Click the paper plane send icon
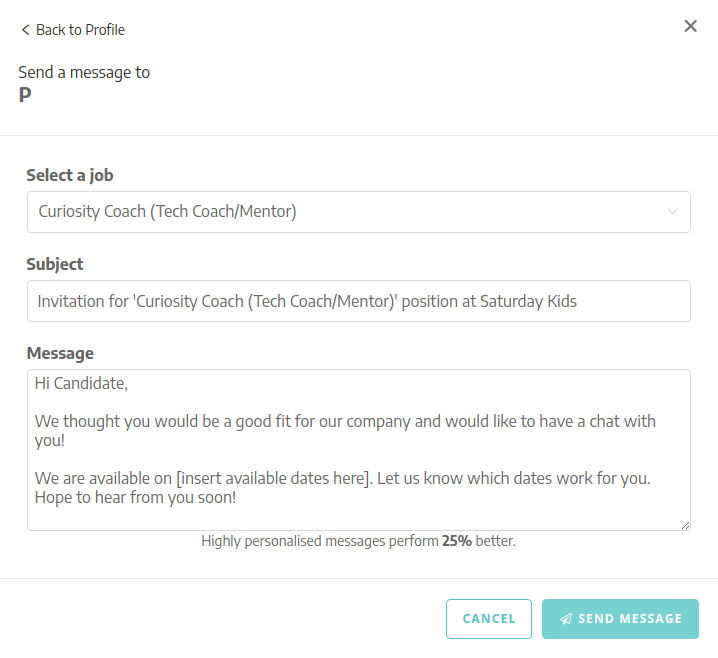The width and height of the screenshot is (718, 658). pyautogui.click(x=566, y=619)
